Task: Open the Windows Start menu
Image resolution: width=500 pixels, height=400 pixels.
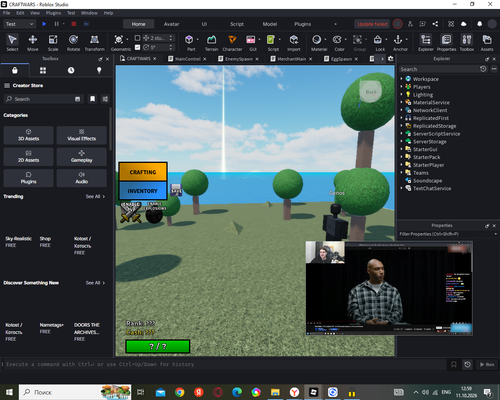Action: pyautogui.click(x=9, y=392)
